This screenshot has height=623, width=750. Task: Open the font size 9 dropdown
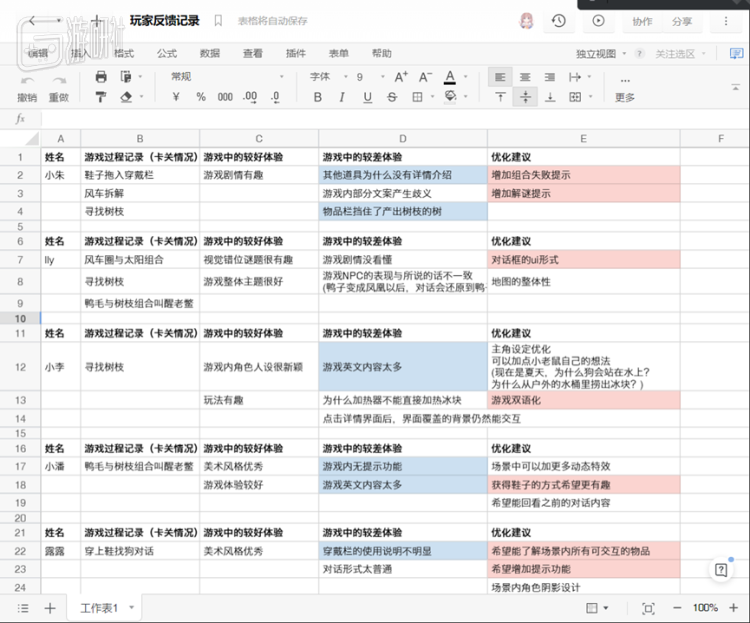[370, 77]
